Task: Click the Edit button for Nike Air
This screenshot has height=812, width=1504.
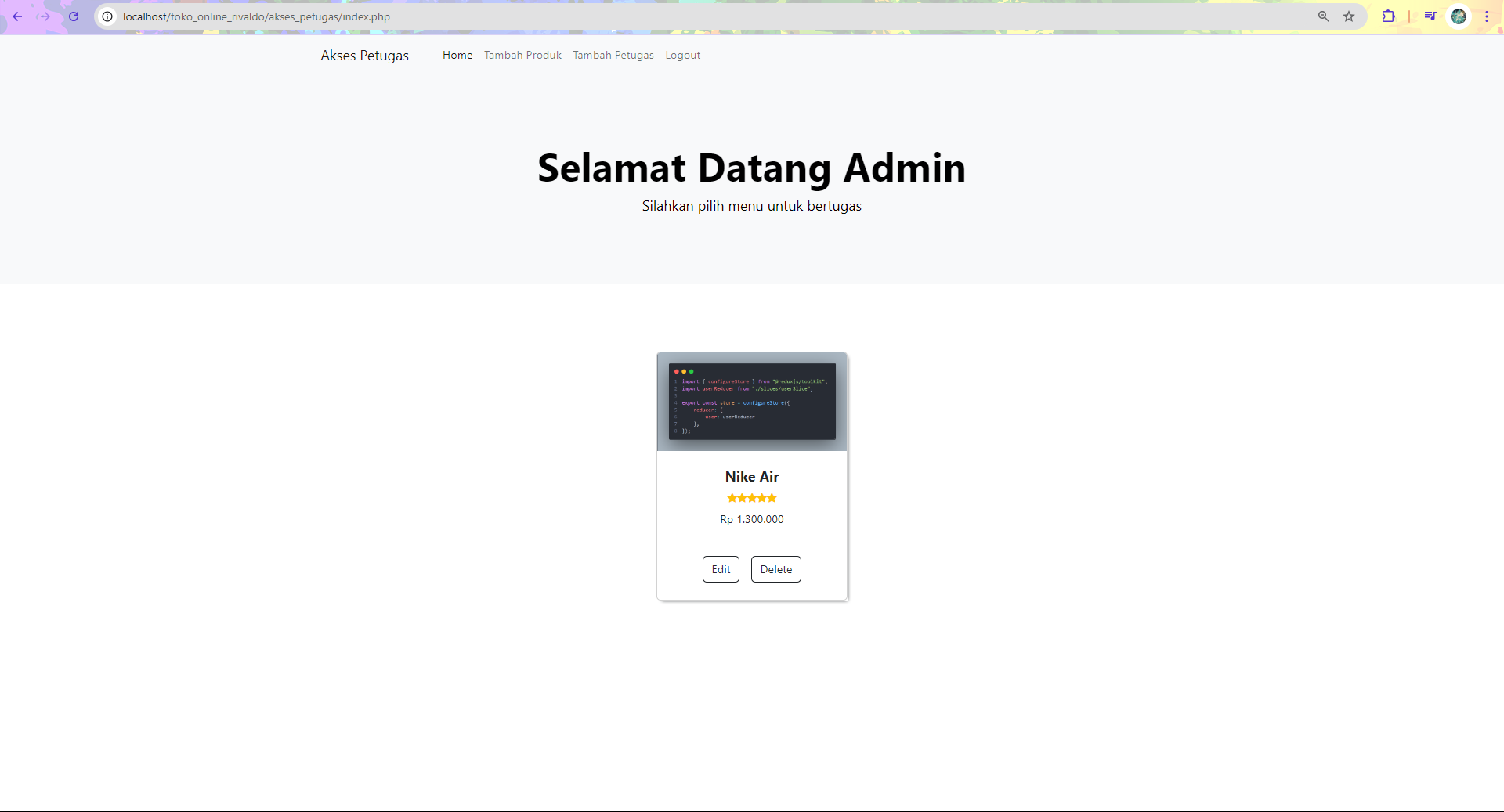Action: pos(721,569)
